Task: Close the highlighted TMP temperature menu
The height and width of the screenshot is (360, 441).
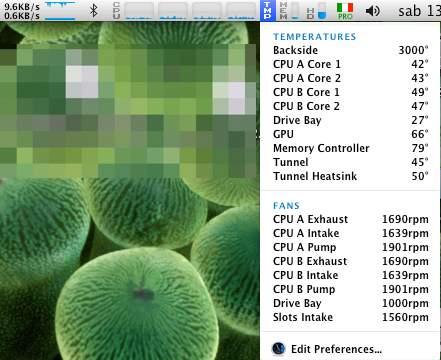Action: pyautogui.click(x=268, y=11)
